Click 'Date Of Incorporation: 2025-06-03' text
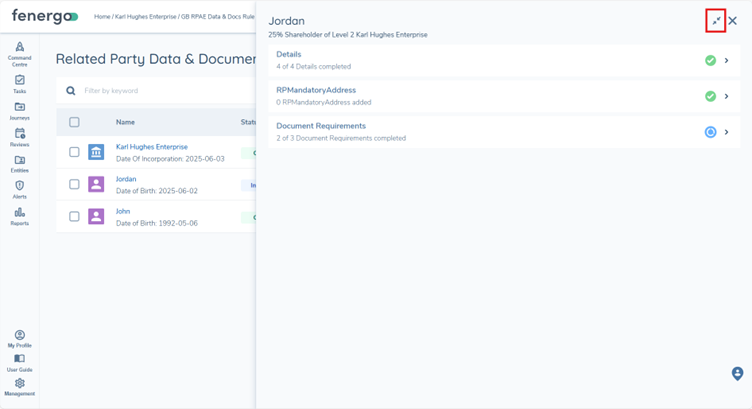752x409 pixels. 170,159
